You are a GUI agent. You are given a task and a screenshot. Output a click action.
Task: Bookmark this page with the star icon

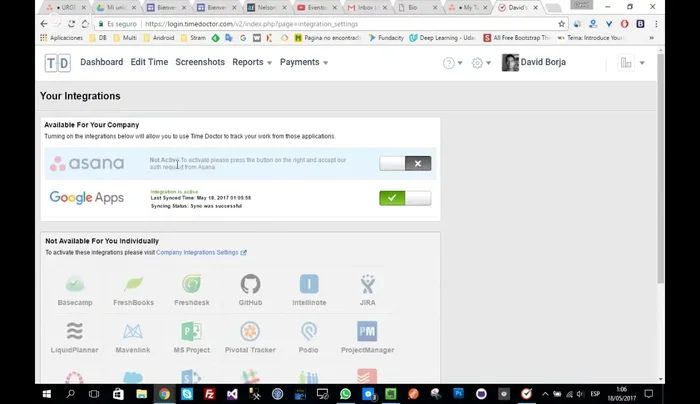click(561, 24)
